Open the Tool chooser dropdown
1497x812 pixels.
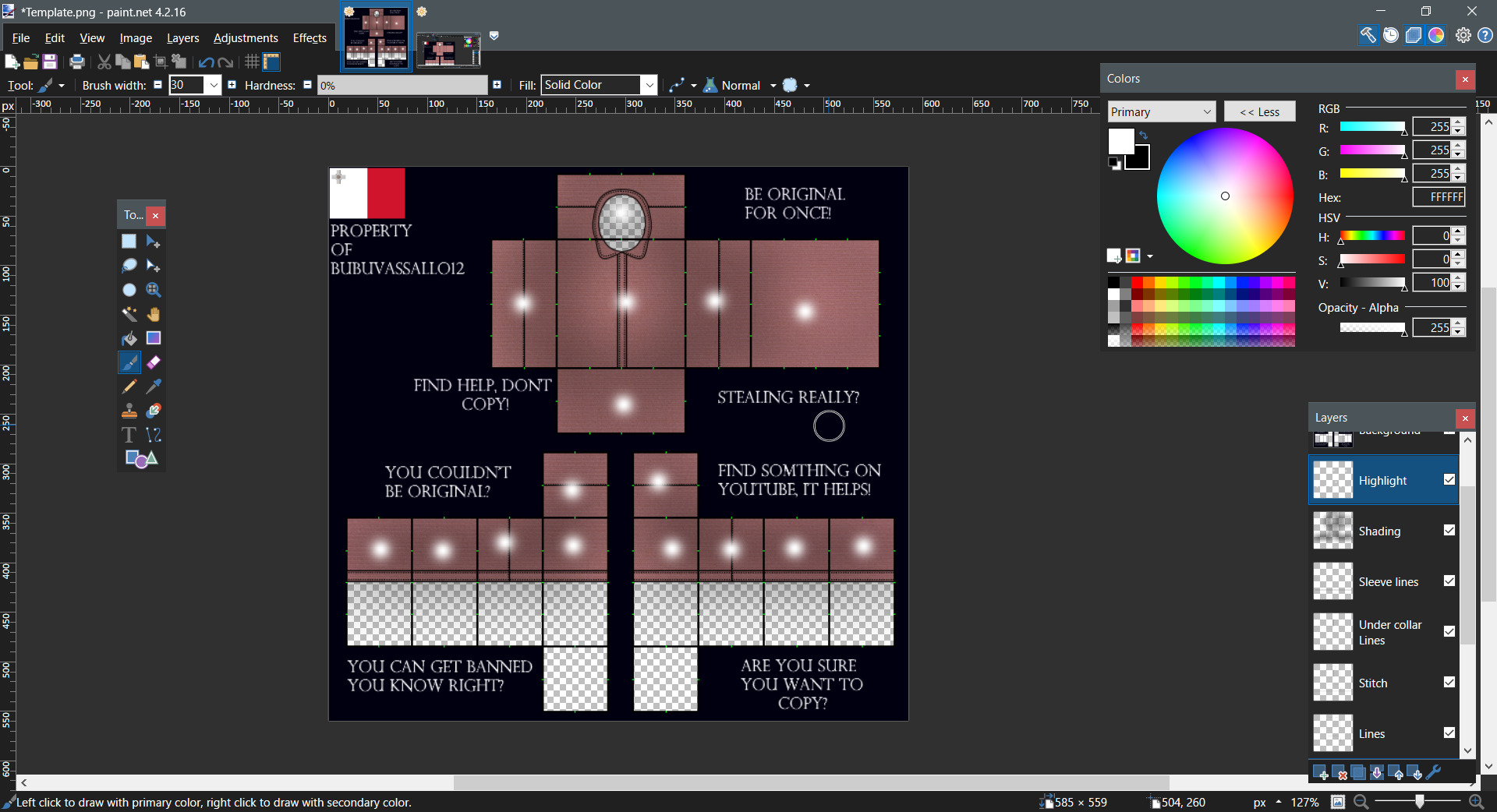pos(52,85)
